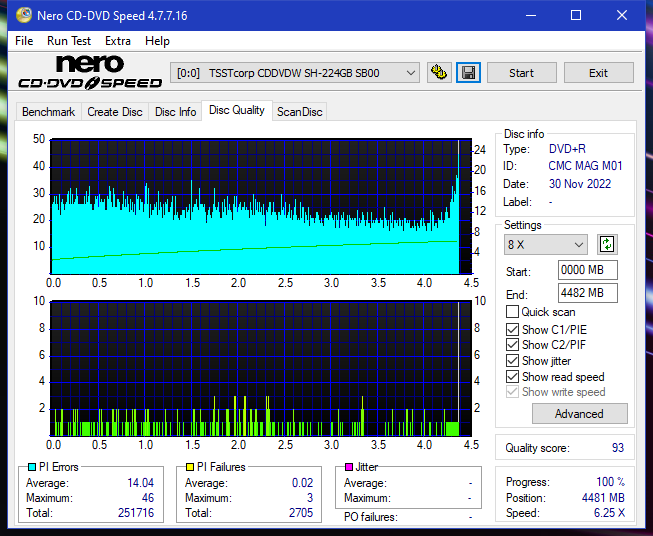Disable Show jitter checkbox
653x536 pixels.
pos(512,361)
